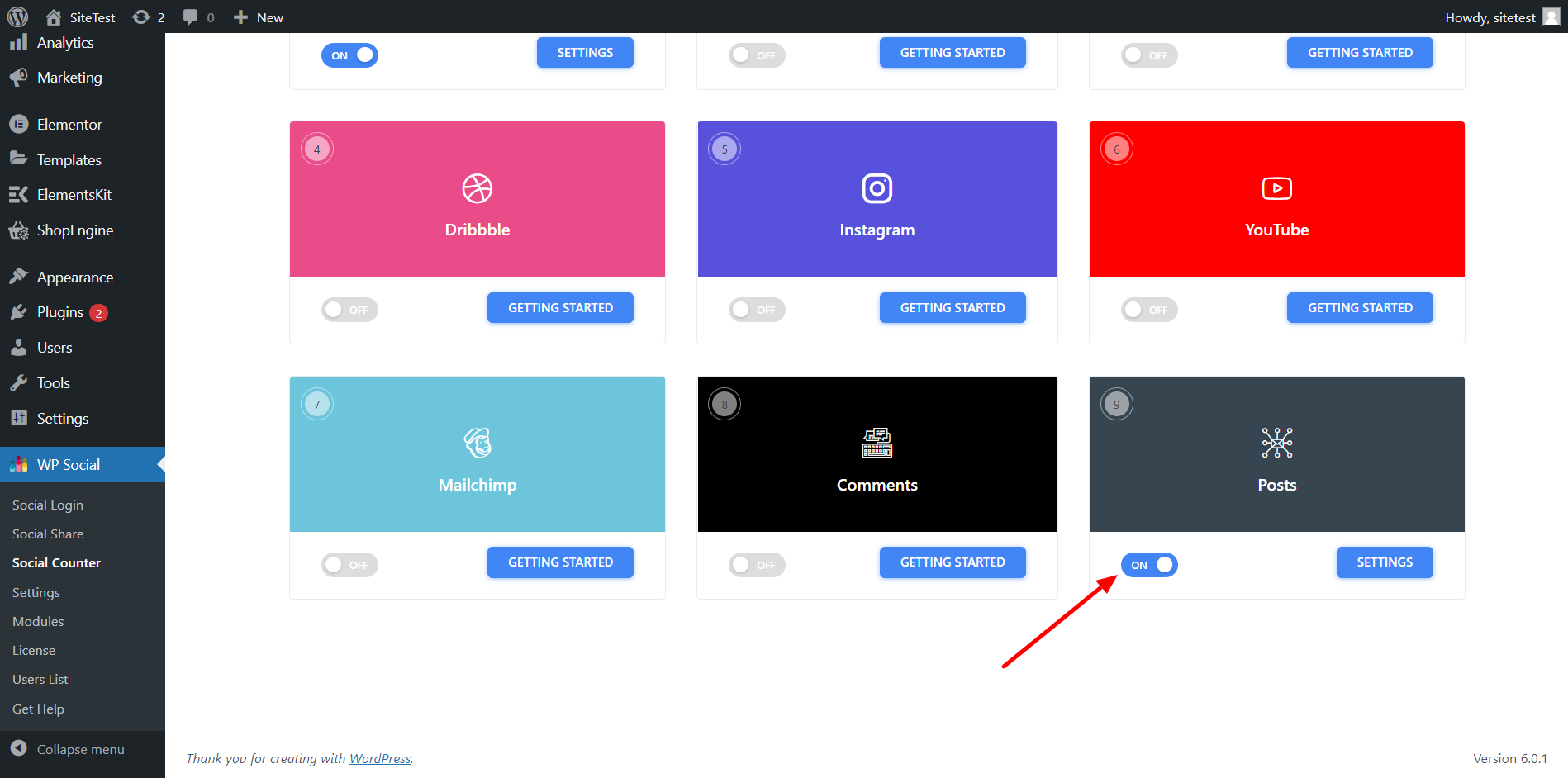Click the Plugins update count badge
Image resolution: width=1568 pixels, height=778 pixels.
point(98,313)
